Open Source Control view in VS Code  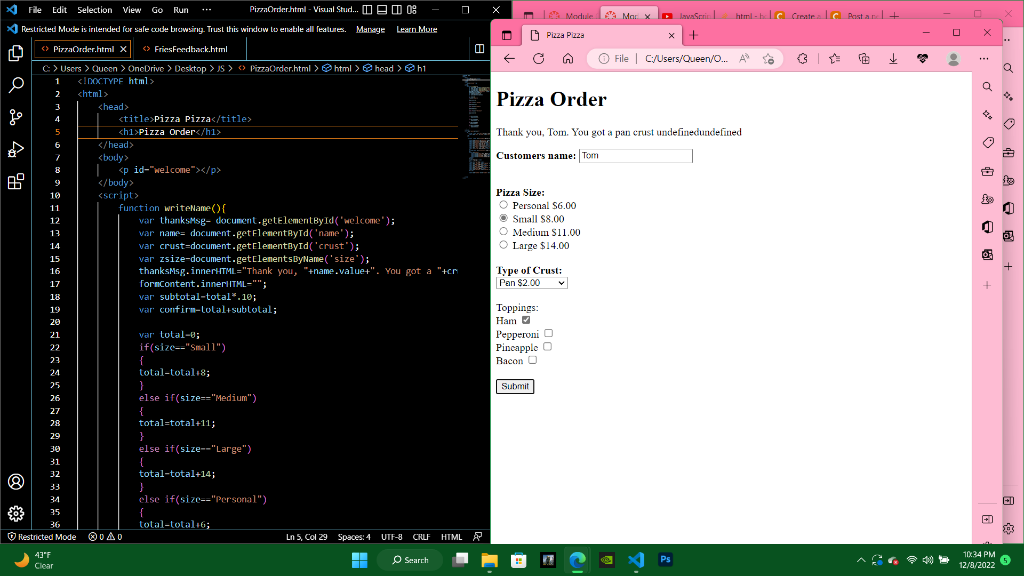coord(15,117)
